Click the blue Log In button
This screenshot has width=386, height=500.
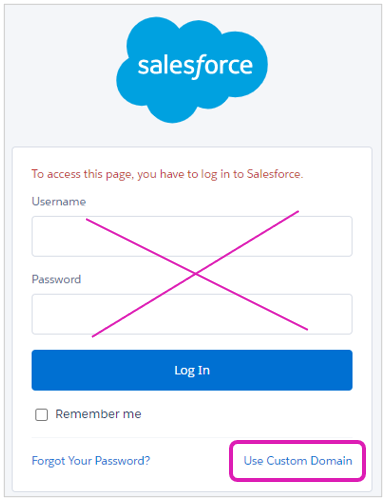[192, 370]
